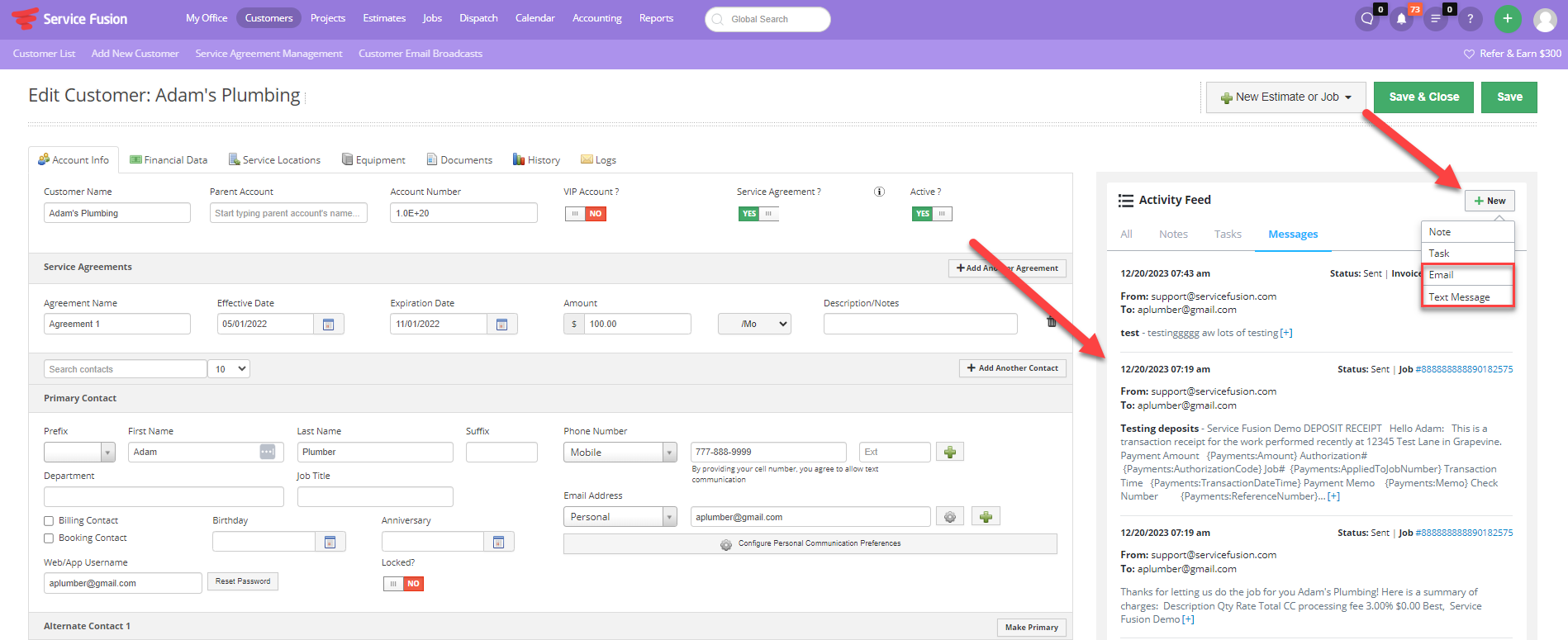Open the History tab

536,160
